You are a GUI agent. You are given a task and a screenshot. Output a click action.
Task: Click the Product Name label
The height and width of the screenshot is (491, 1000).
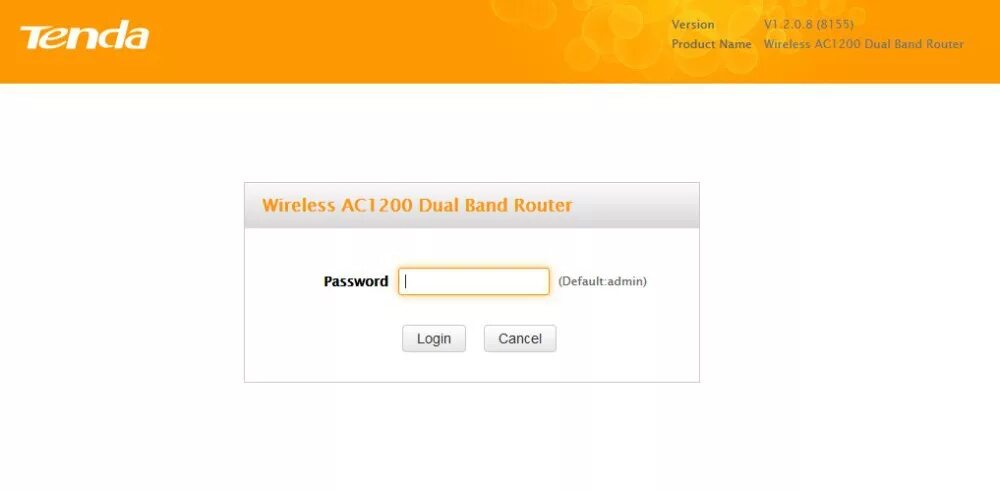(711, 44)
